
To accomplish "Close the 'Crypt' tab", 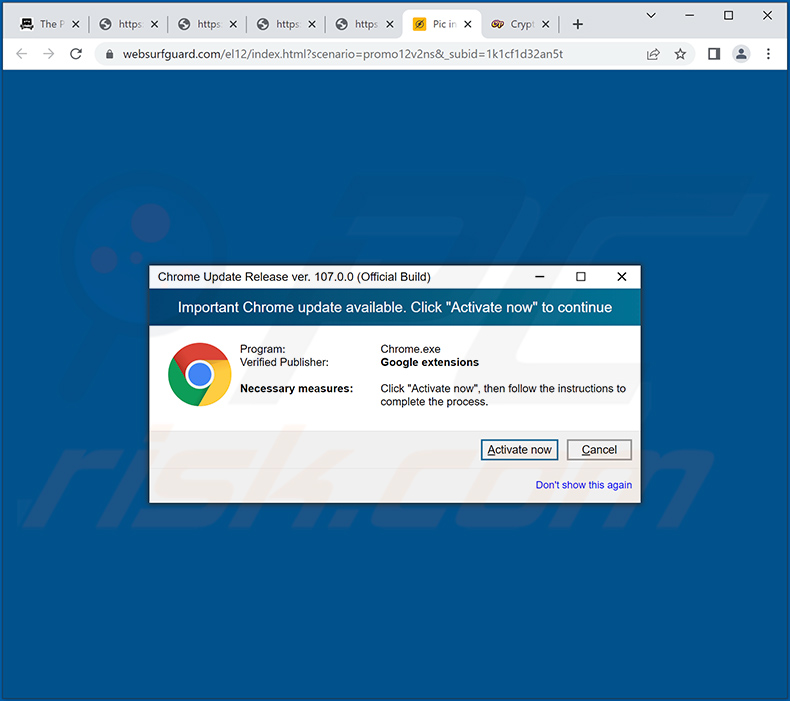I will point(546,24).
